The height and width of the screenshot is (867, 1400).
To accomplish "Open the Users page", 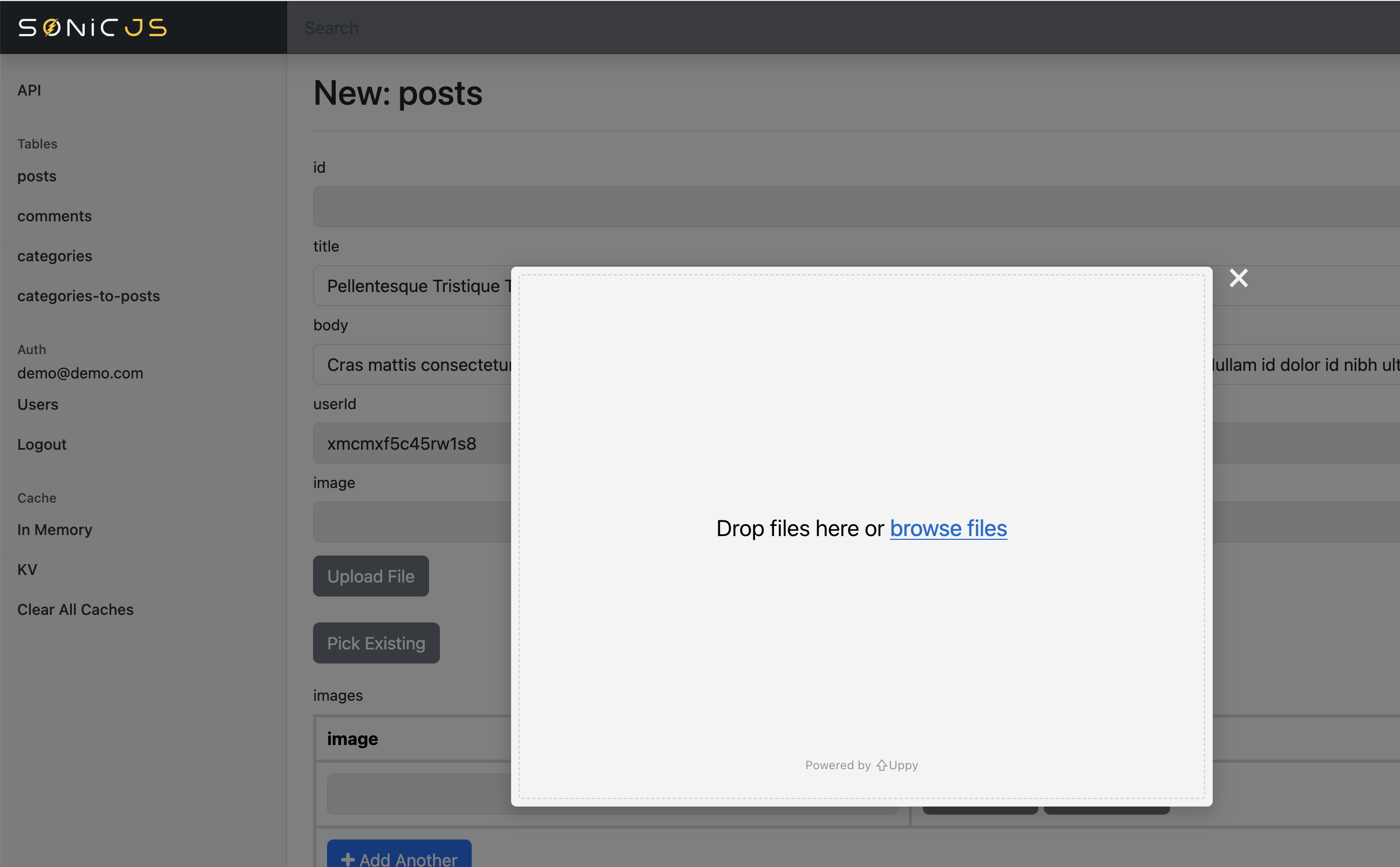I will tap(37, 404).
